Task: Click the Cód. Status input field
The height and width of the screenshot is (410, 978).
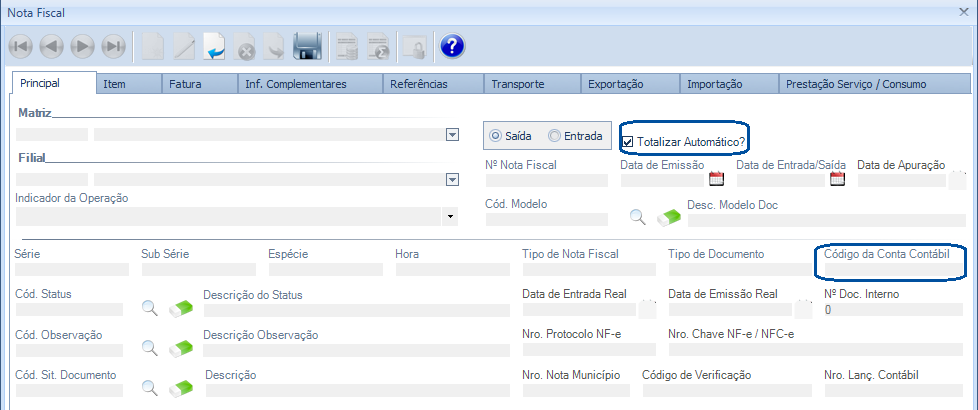Action: [69, 310]
